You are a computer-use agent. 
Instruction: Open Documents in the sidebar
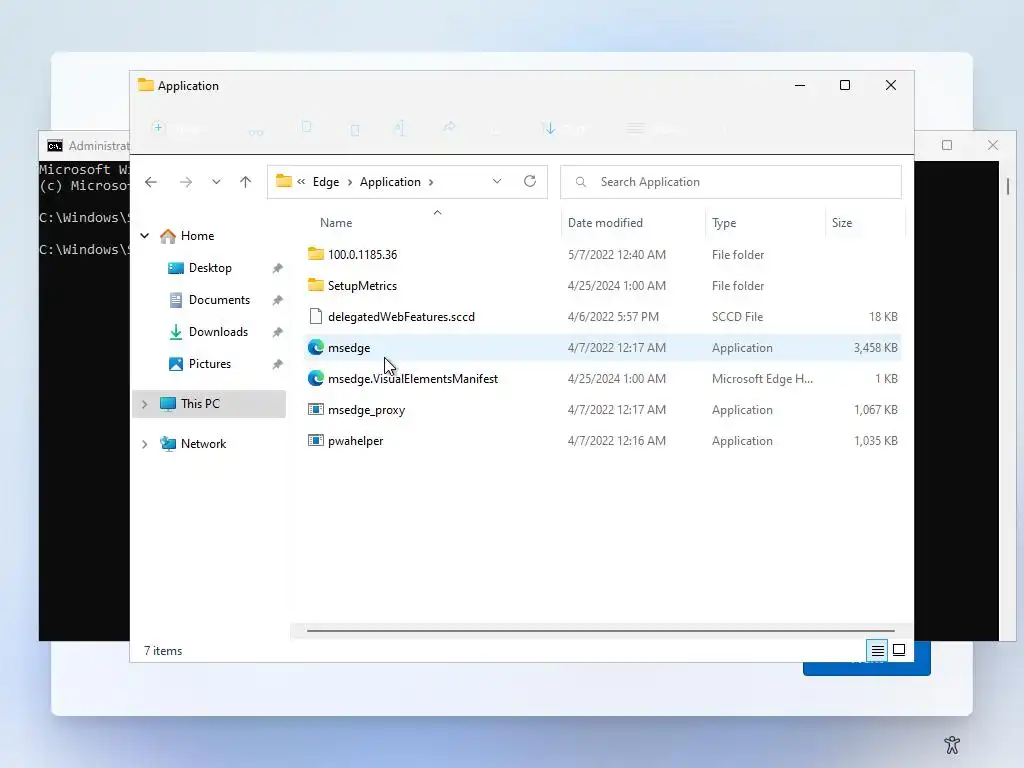(219, 300)
